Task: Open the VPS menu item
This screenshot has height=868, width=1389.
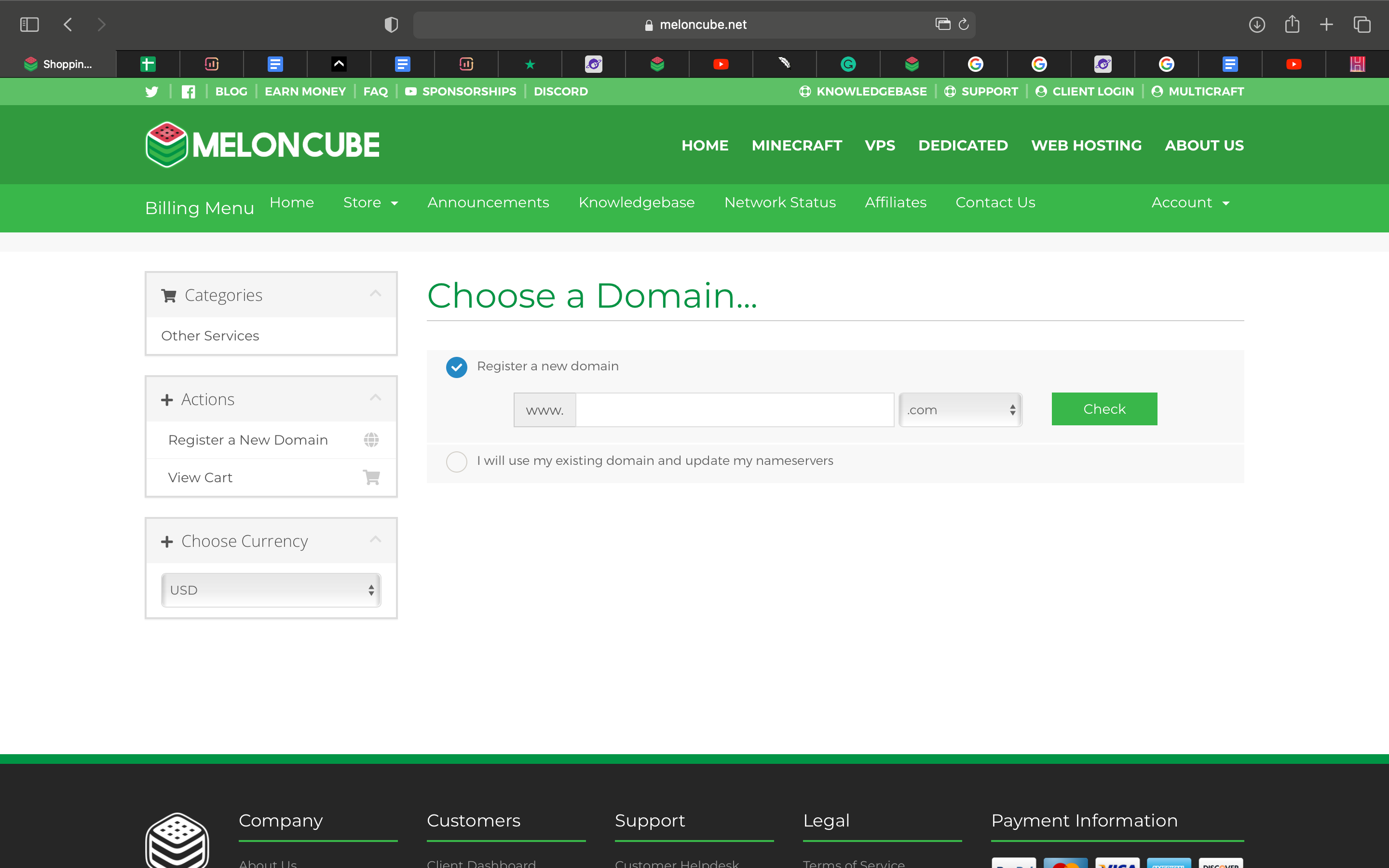Action: tap(880, 146)
